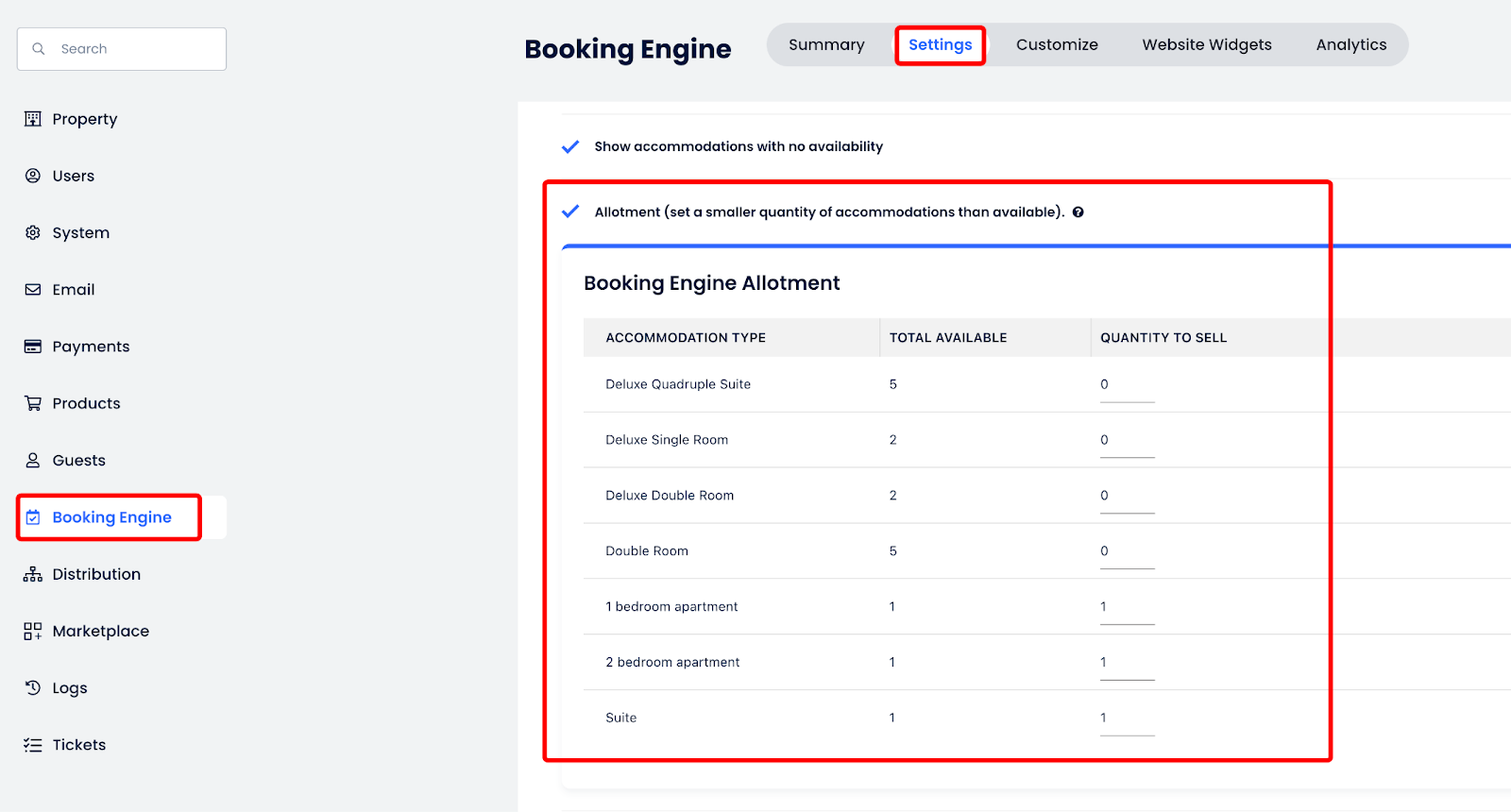Toggle the Allotment checkbox off
1511x812 pixels.
click(570, 211)
